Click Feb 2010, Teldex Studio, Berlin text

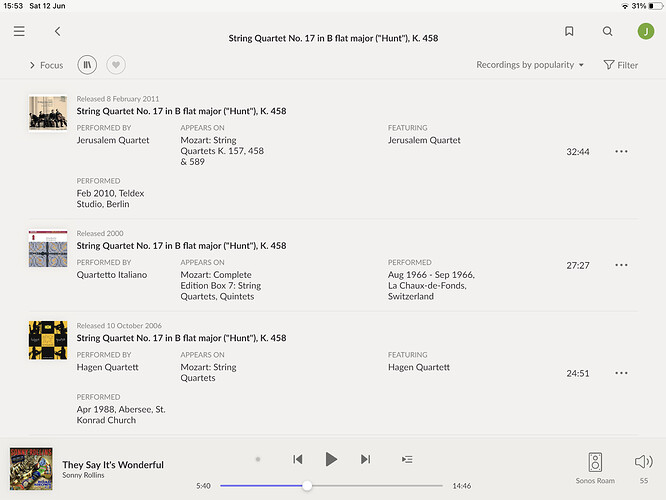coord(110,199)
